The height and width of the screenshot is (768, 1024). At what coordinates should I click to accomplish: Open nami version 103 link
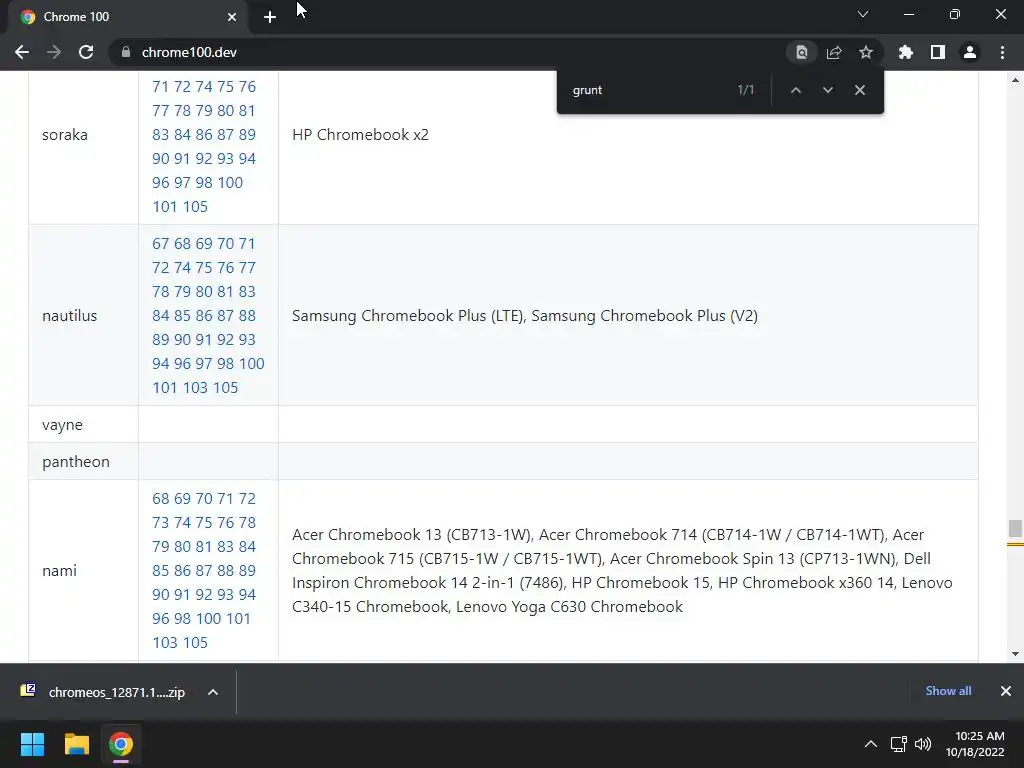[x=165, y=642]
